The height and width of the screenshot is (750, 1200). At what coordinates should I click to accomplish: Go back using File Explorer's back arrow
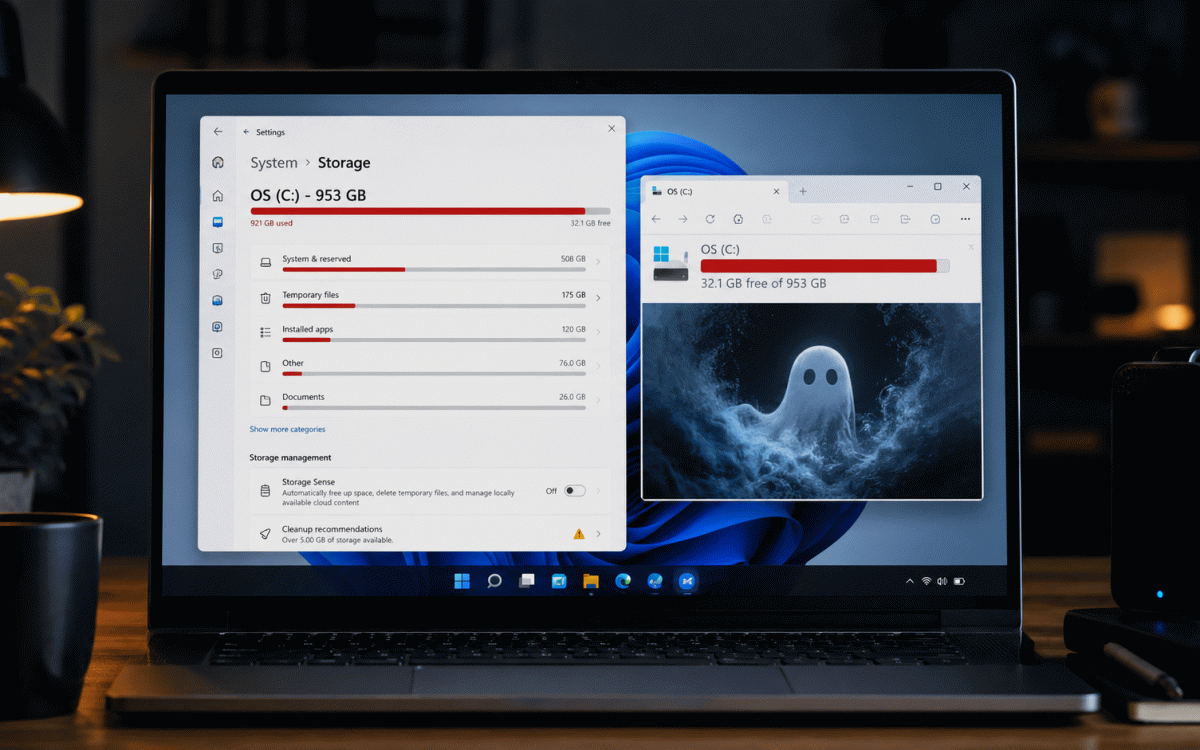[656, 219]
